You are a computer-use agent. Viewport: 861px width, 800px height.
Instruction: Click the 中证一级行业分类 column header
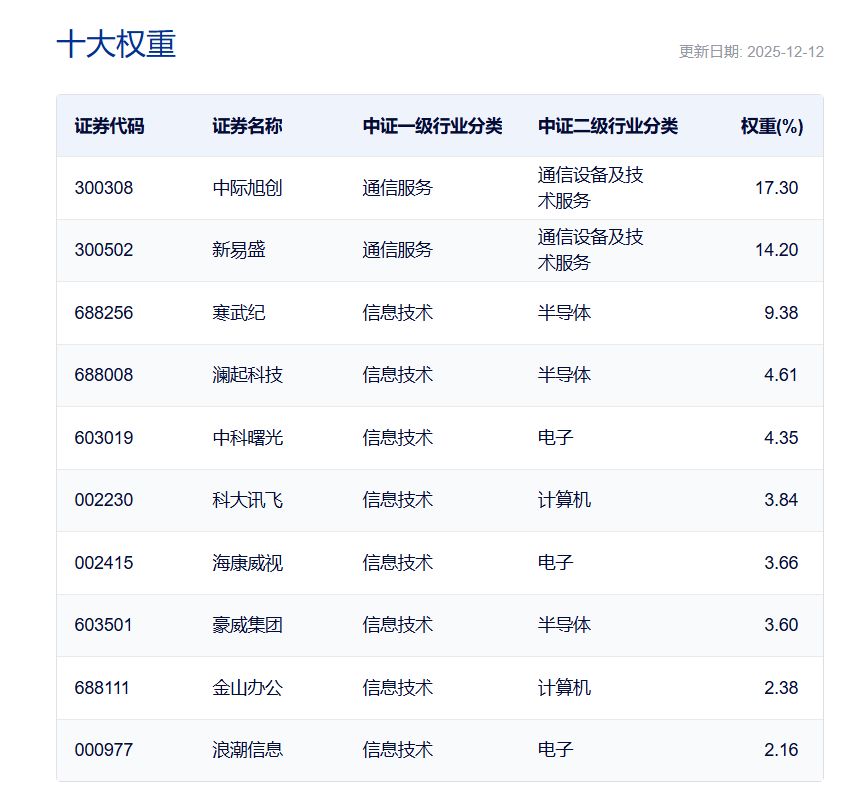coord(430,125)
